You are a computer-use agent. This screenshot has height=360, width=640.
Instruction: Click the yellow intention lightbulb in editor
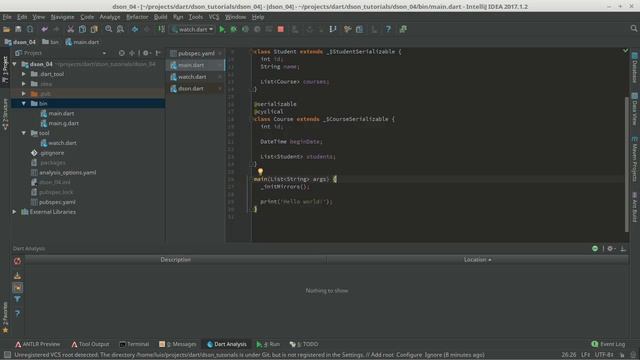pyautogui.click(x=260, y=171)
